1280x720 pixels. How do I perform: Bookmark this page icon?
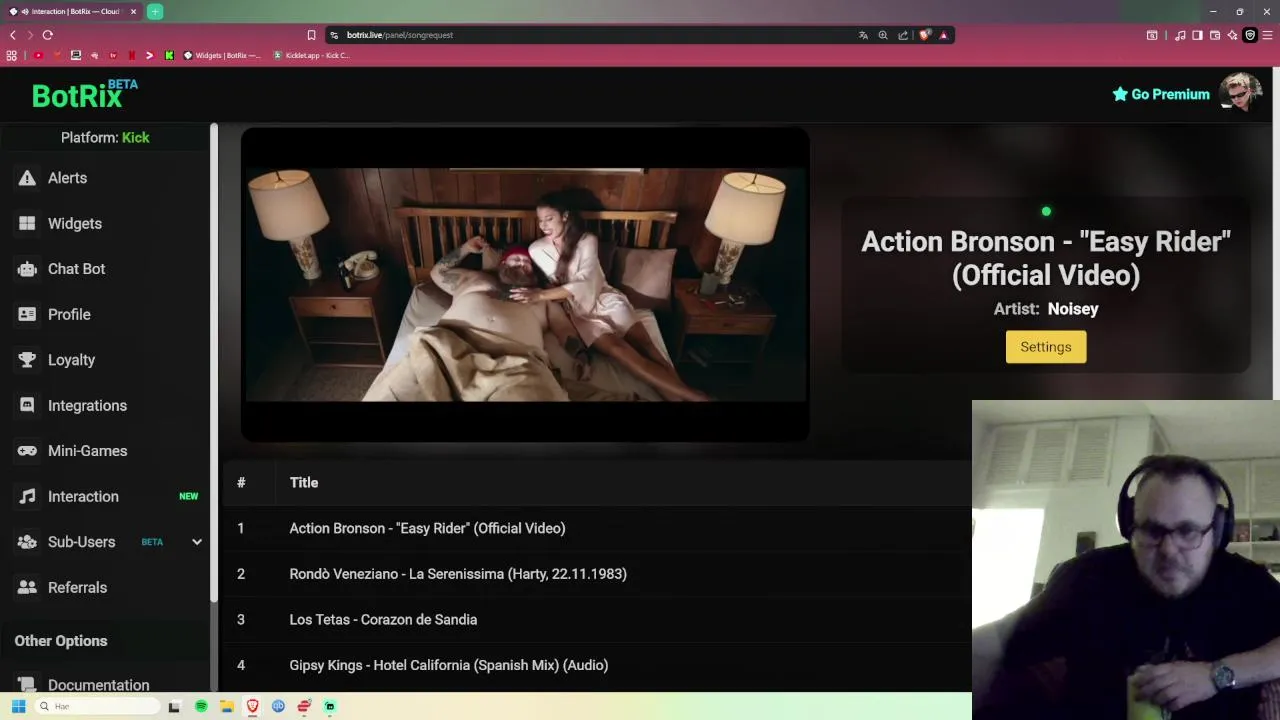click(311, 35)
